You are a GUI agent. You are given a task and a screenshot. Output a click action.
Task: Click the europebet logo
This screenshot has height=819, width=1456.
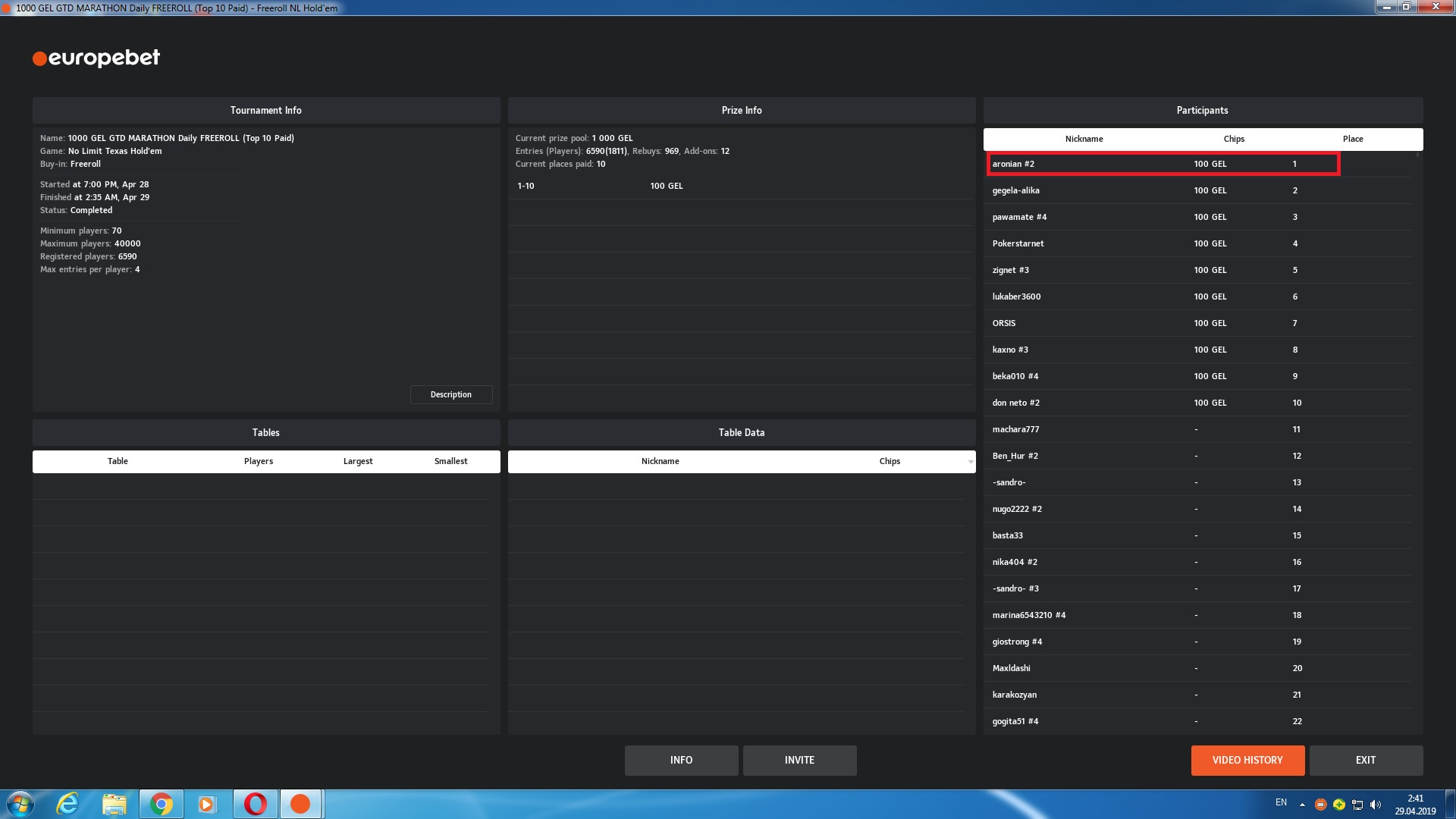[96, 58]
